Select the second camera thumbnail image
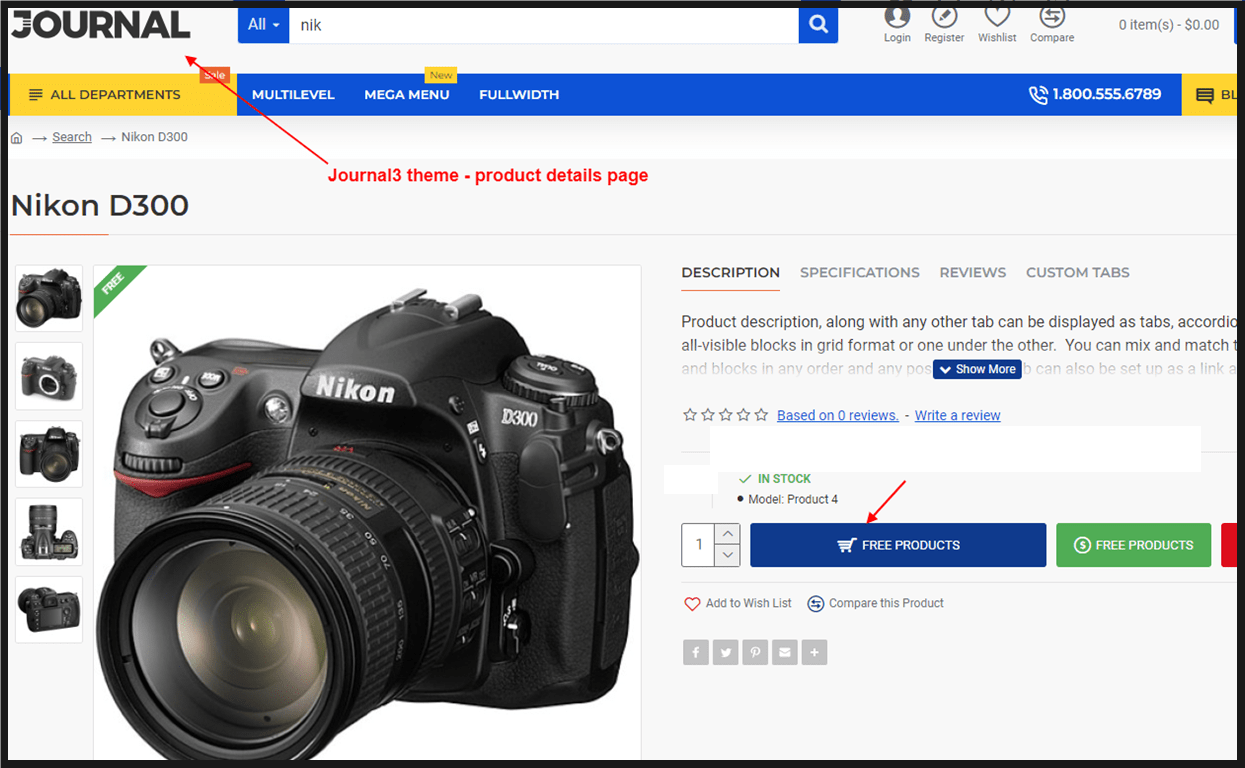Viewport: 1245px width, 768px height. pos(49,376)
